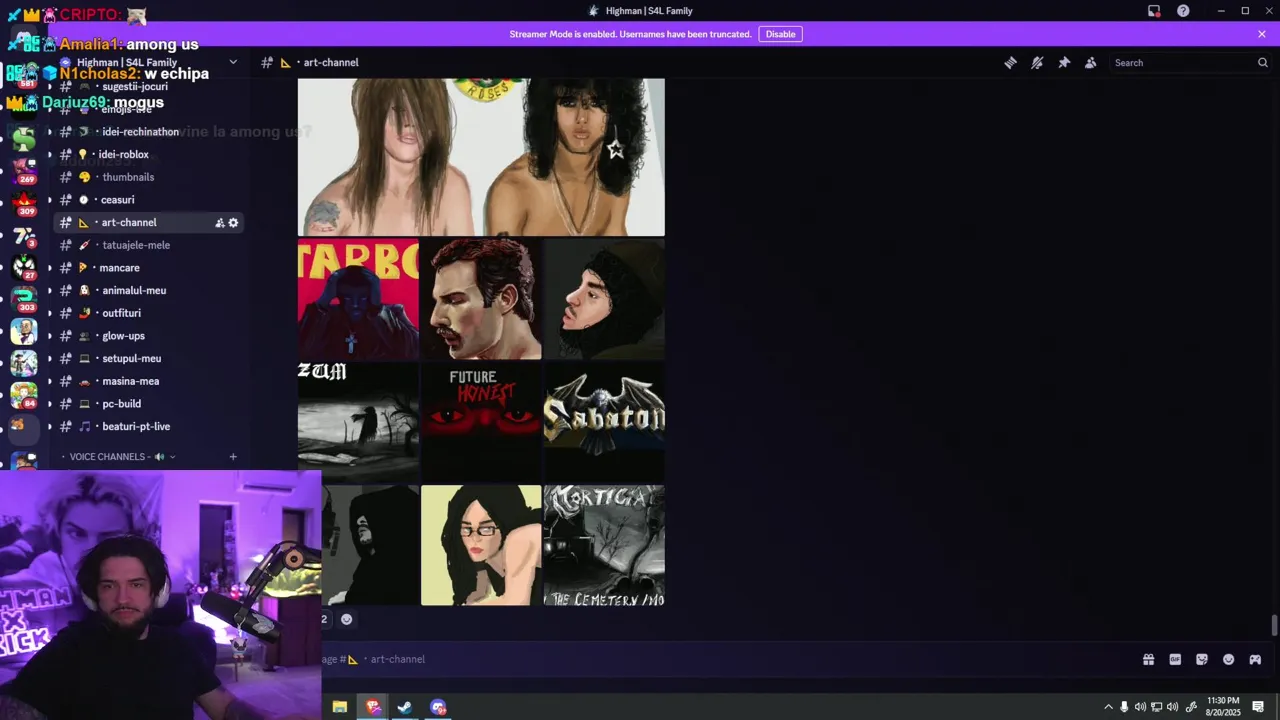This screenshot has height=720, width=1280.
Task: Open the Discord help question-mark icon
Action: (x=1183, y=11)
